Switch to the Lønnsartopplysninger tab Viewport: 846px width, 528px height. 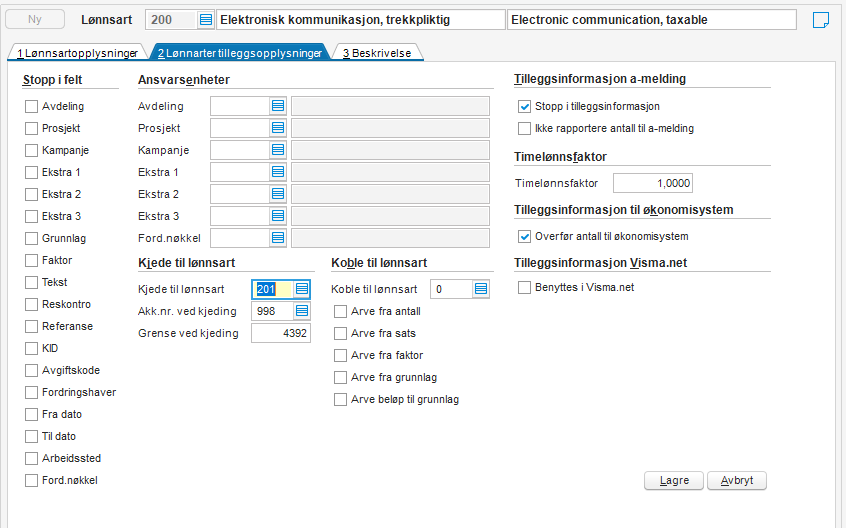77,53
